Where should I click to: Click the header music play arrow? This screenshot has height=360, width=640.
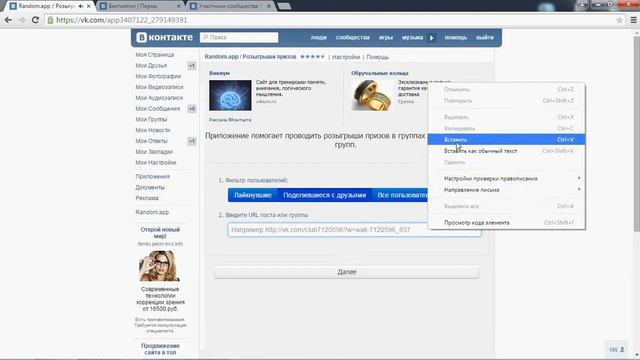point(431,38)
